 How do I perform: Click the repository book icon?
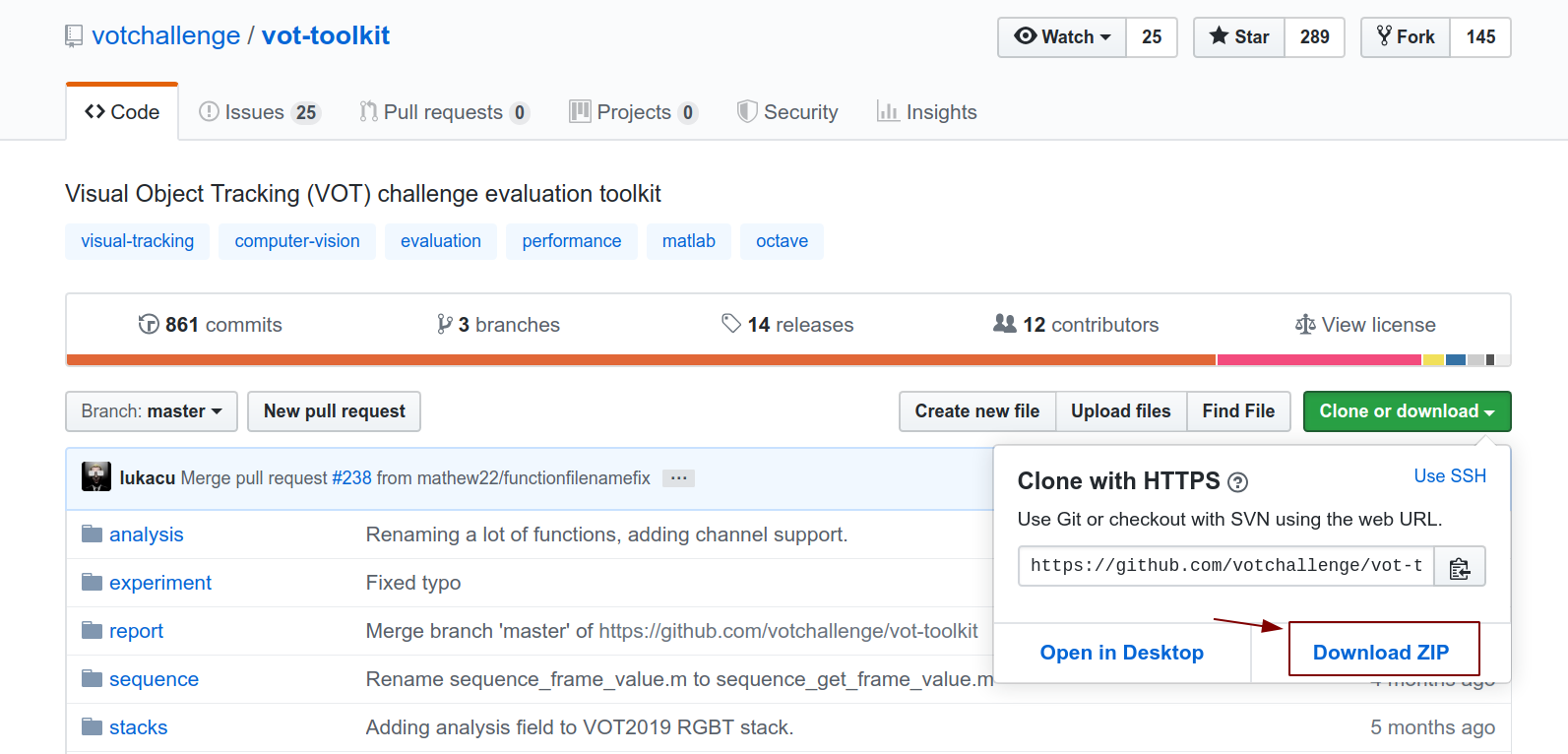pos(74,36)
